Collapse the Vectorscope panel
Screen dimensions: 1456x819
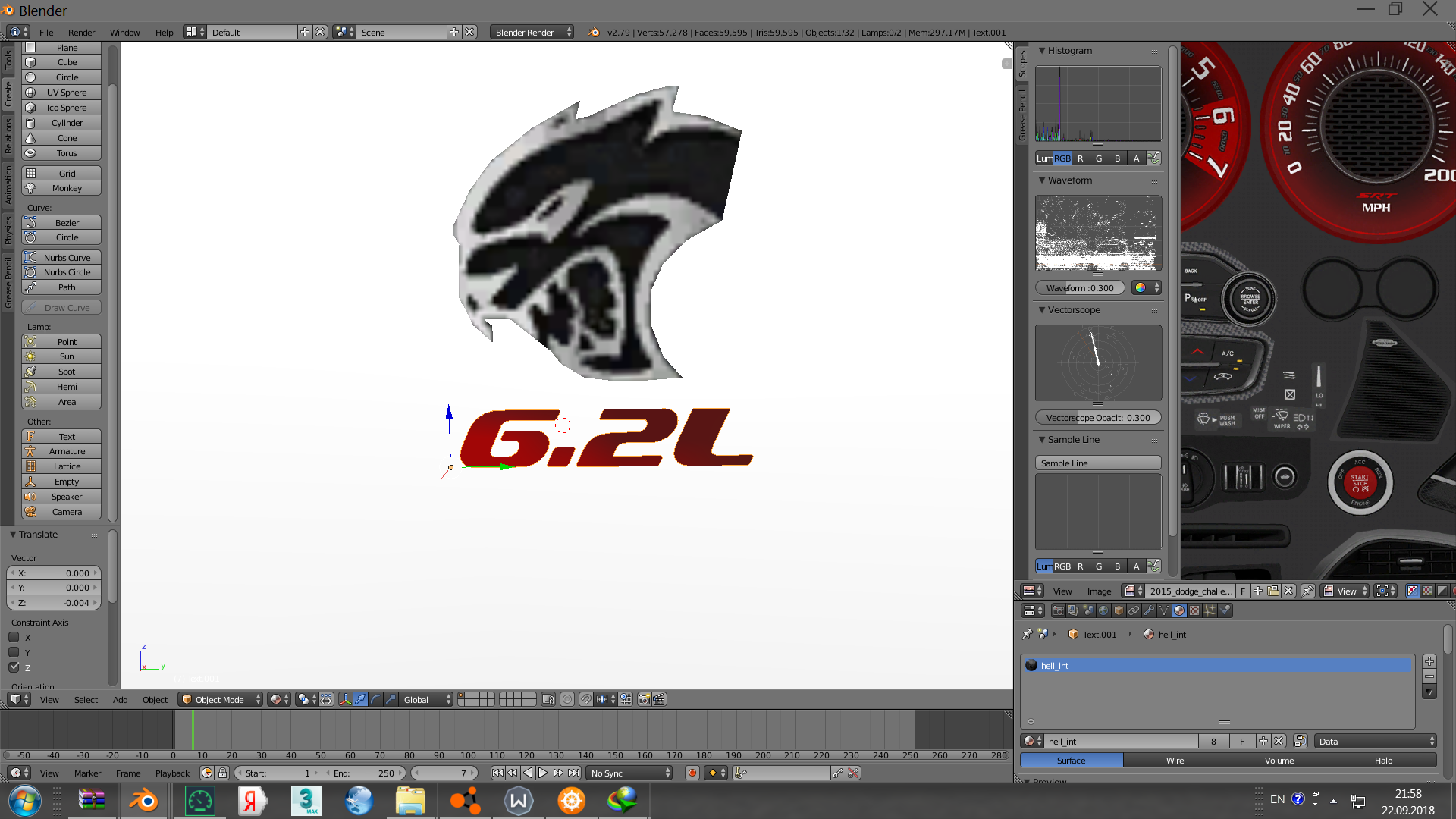tap(1042, 310)
